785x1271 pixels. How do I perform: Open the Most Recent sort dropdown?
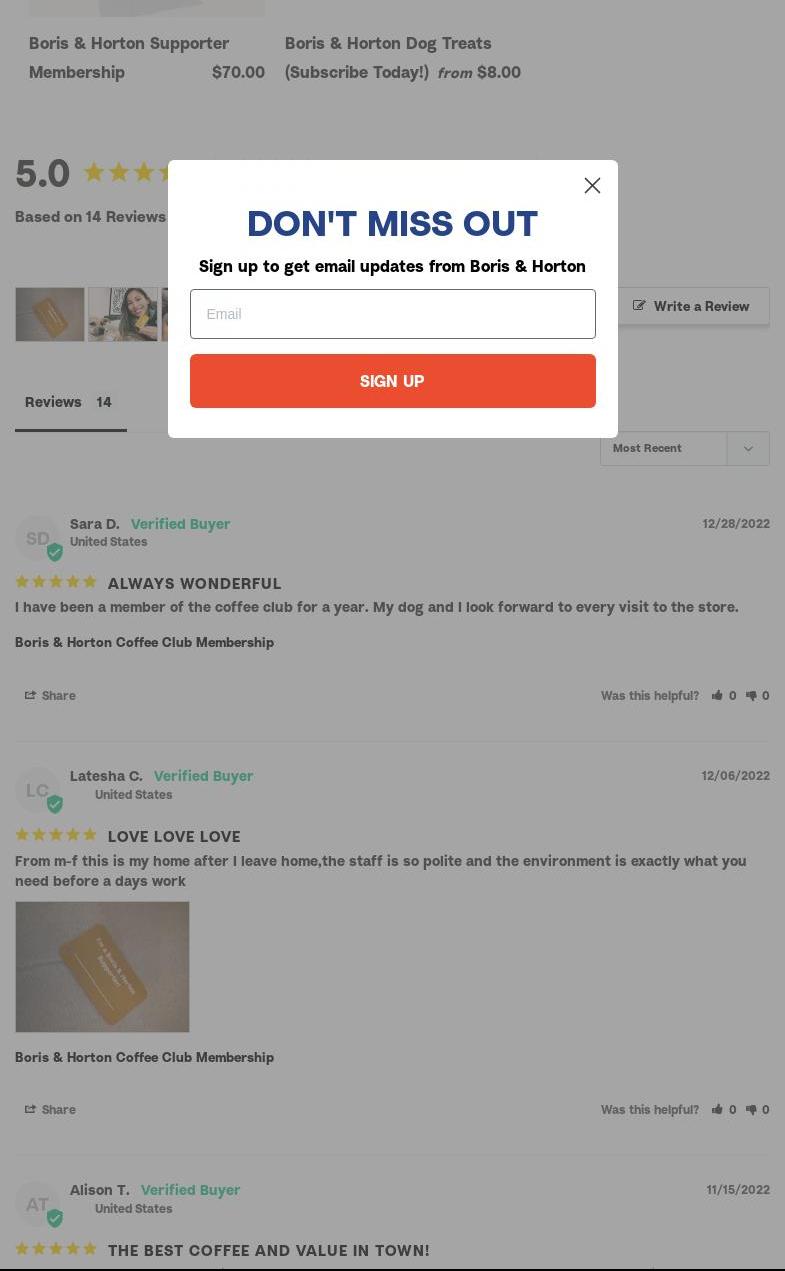(x=684, y=448)
